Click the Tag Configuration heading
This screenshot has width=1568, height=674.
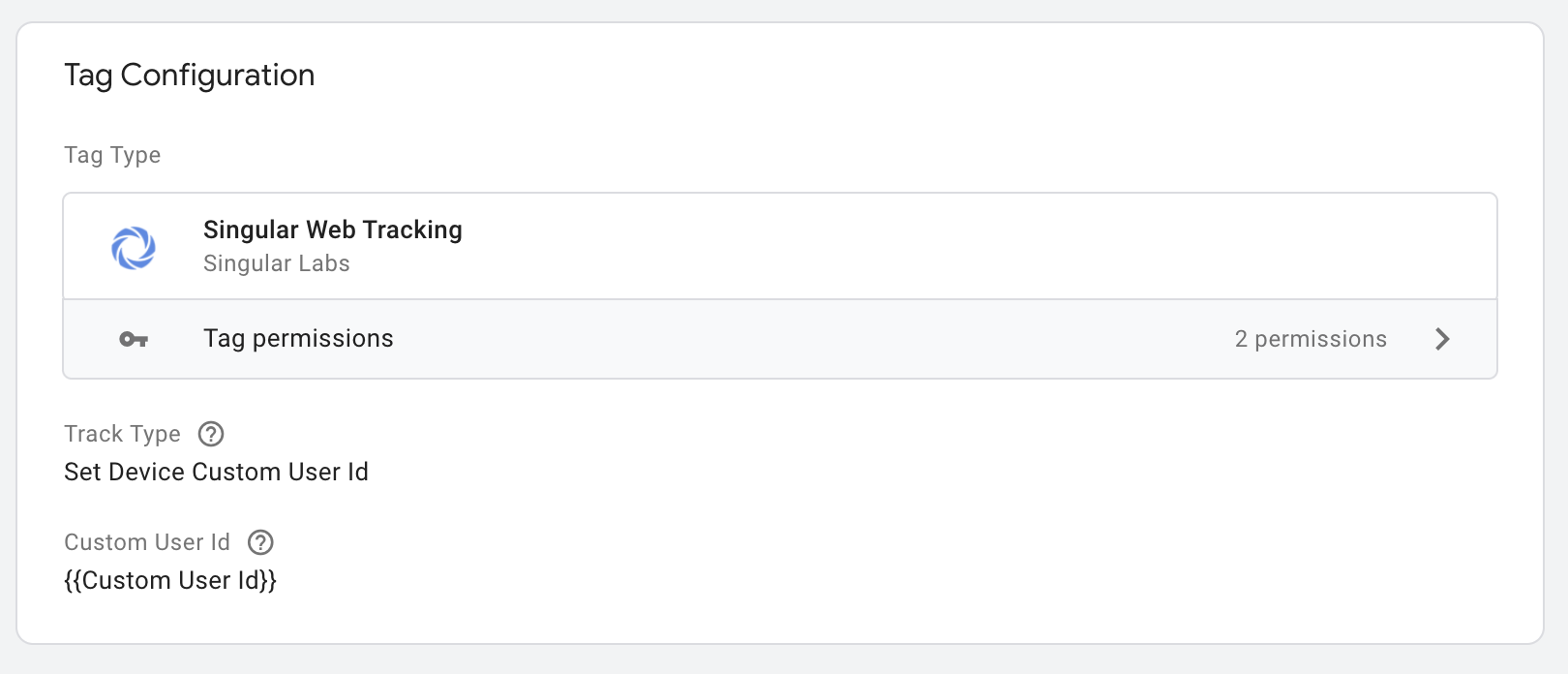190,76
